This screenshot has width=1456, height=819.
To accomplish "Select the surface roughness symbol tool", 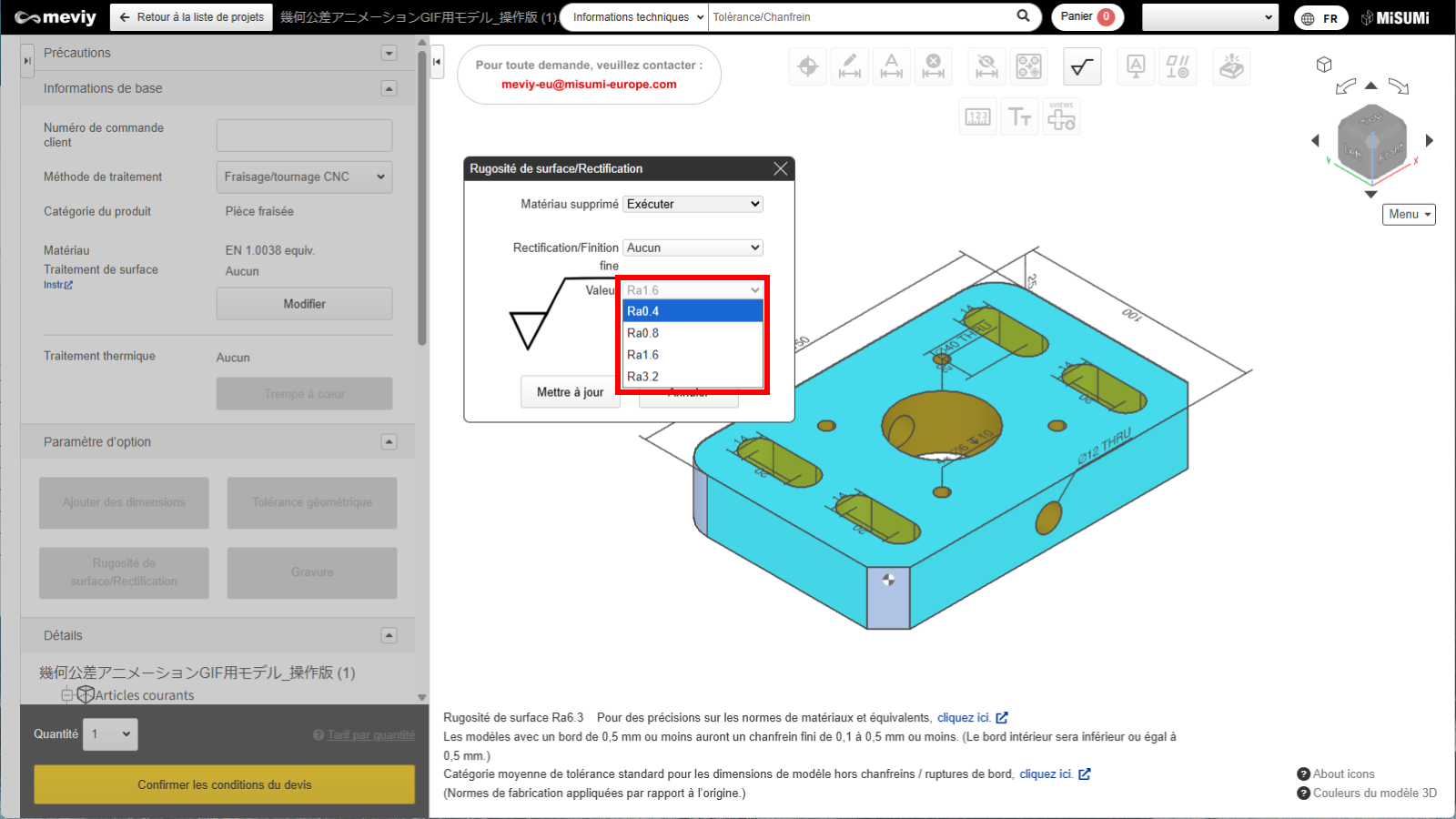I will 1082,66.
